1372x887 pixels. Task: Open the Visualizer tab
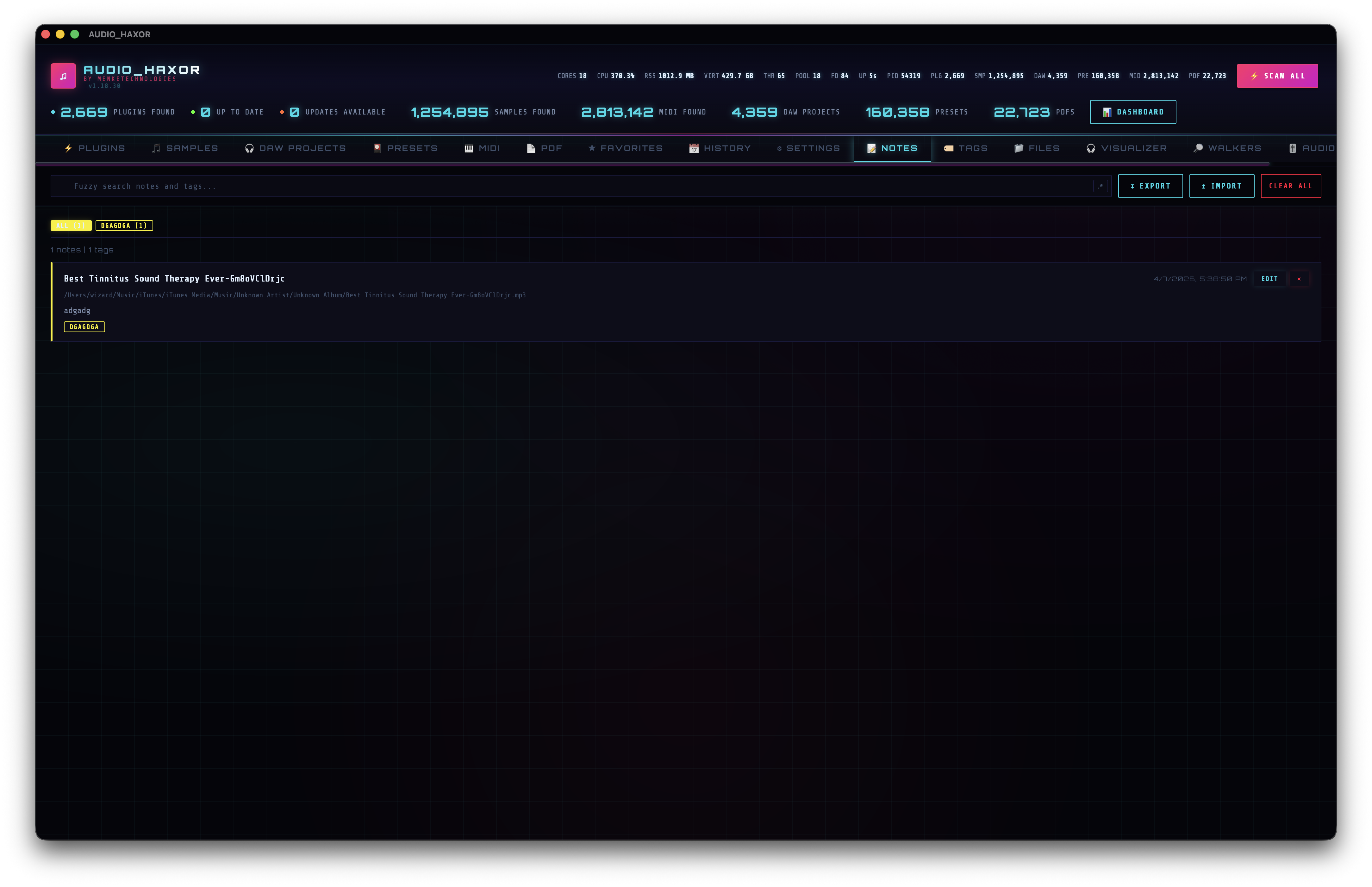pyautogui.click(x=1127, y=148)
